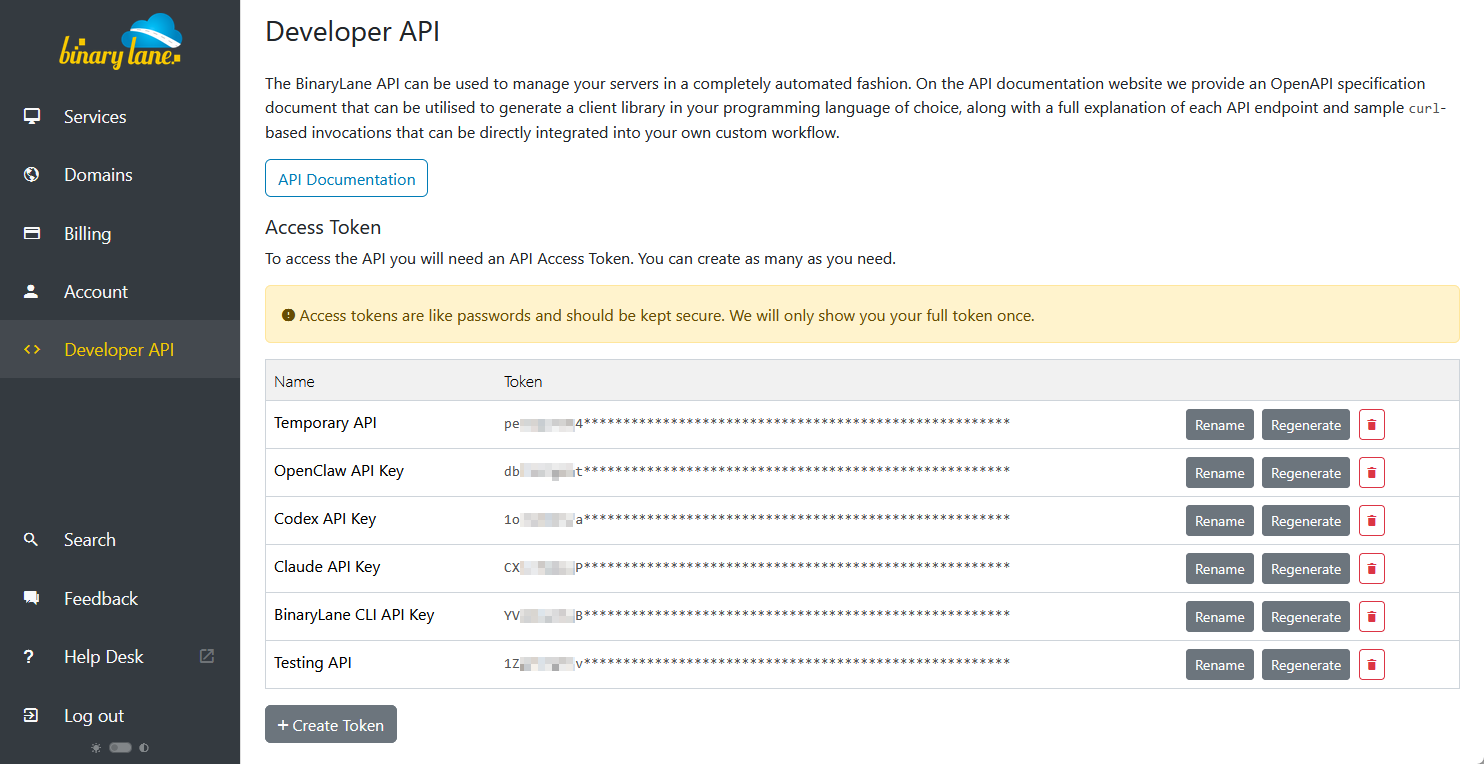This screenshot has width=1484, height=764.
Task: Click the masked token of Testing API
Action: (x=757, y=663)
